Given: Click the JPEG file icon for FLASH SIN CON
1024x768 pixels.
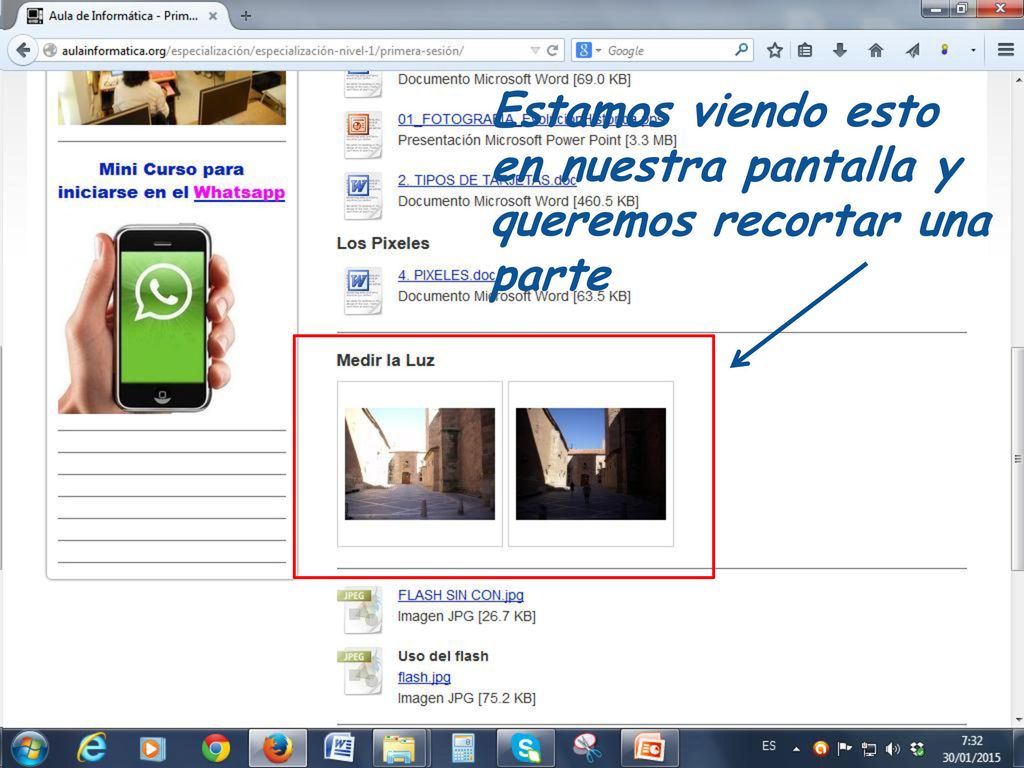Looking at the screenshot, I should 359,609.
